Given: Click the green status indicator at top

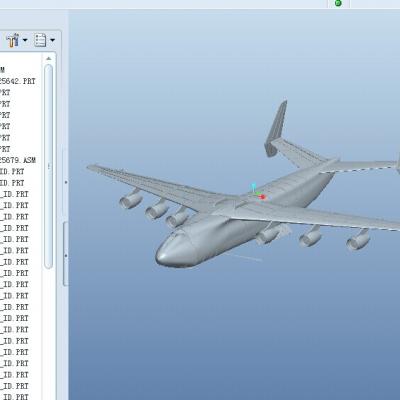Looking at the screenshot, I should (x=338, y=3).
